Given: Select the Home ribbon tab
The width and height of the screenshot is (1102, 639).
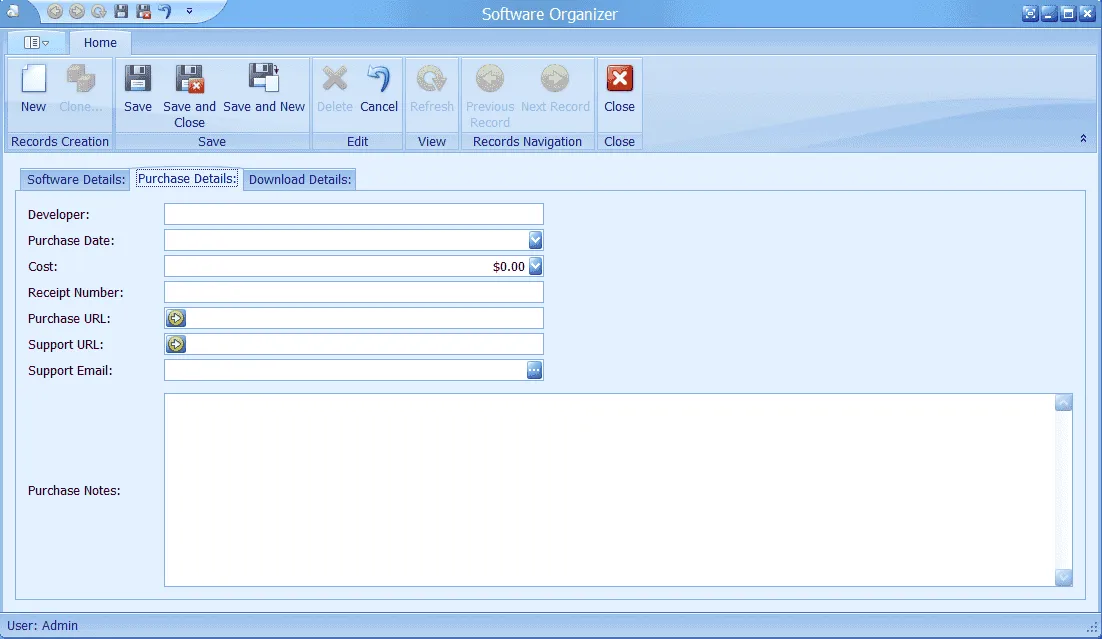Looking at the screenshot, I should pos(100,43).
